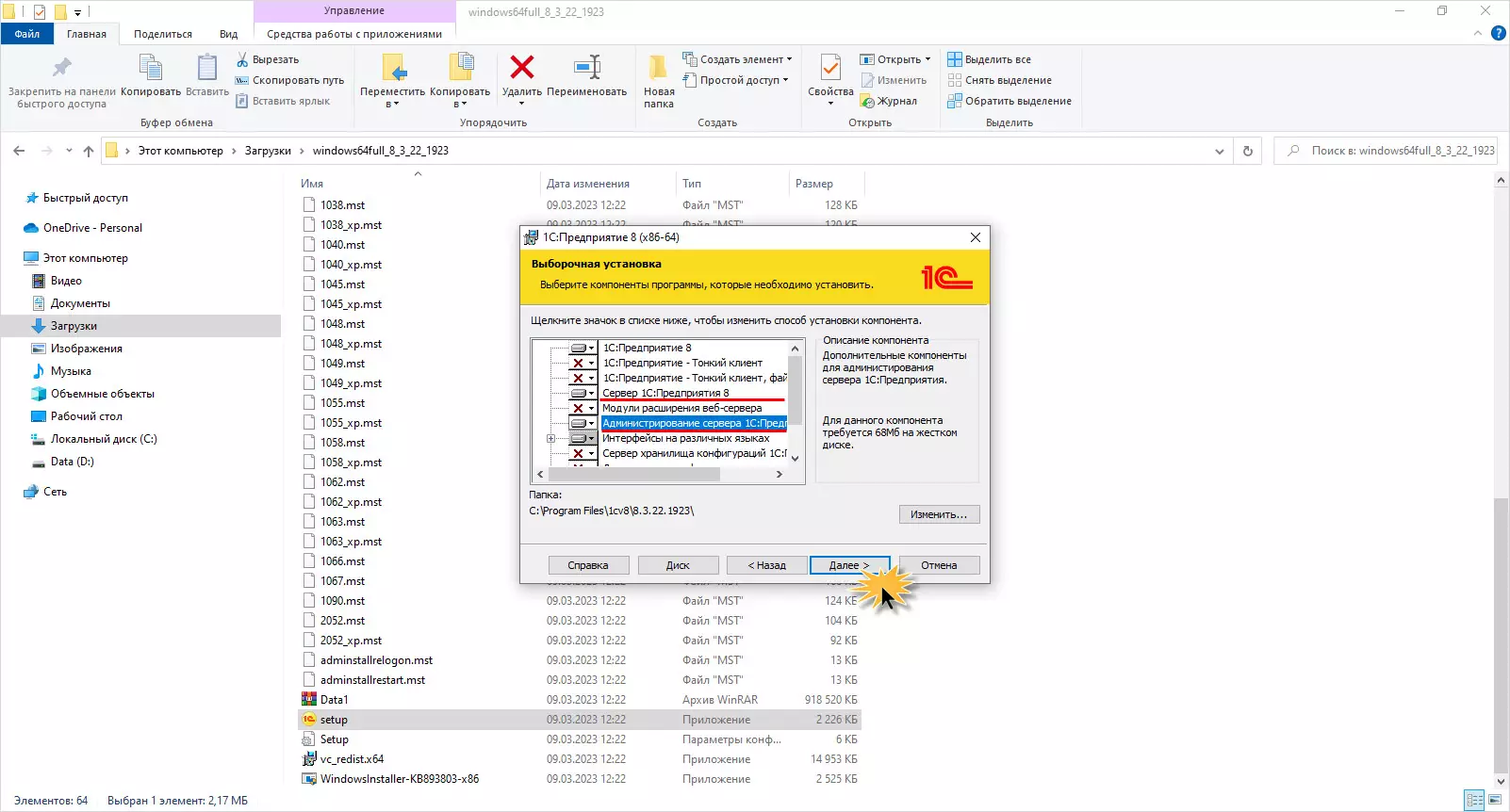Image resolution: width=1510 pixels, height=812 pixels.
Task: Open install options for Сервер хранилища конфигураций
Action: coord(583,453)
